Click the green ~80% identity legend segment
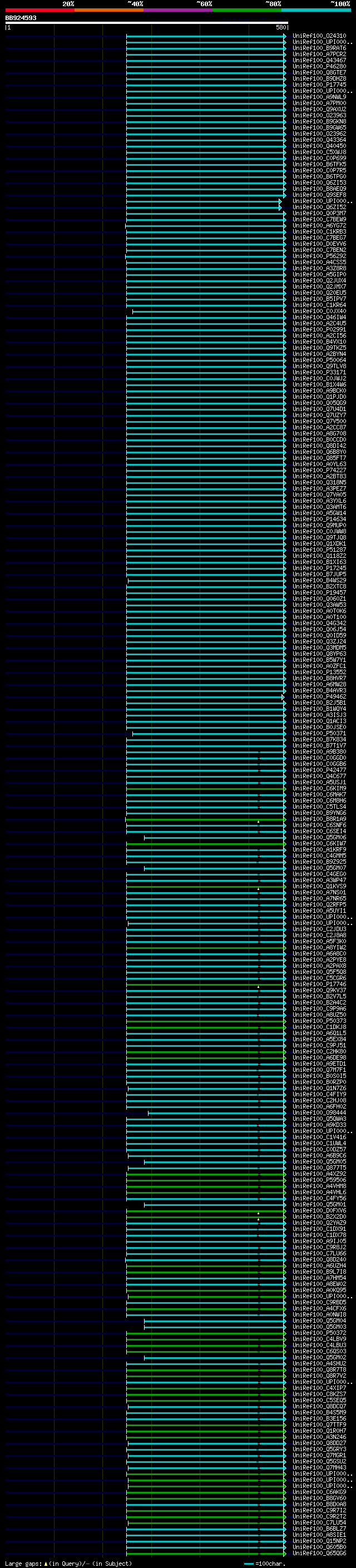 (247, 10)
